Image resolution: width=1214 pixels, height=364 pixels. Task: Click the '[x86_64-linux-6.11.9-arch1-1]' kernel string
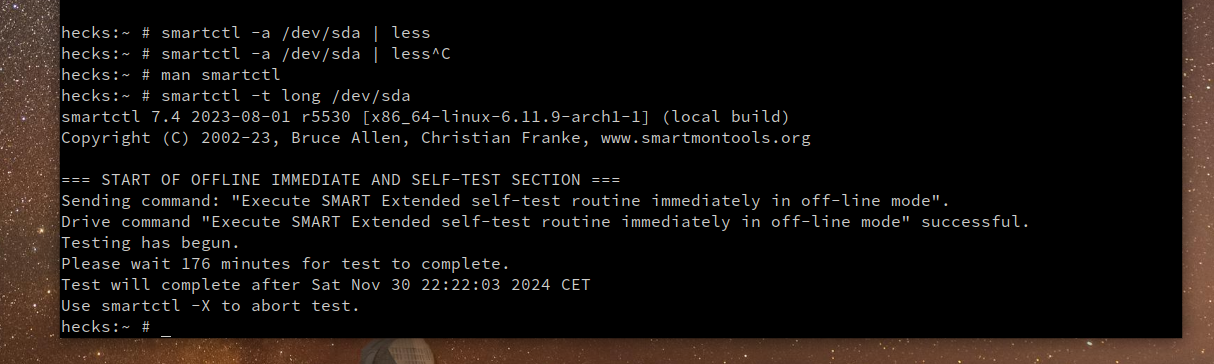point(506,117)
